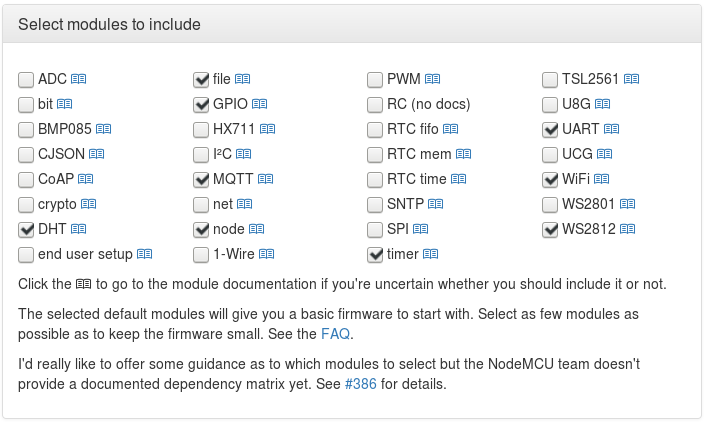Click the book icon beside end user setup

click(x=145, y=254)
